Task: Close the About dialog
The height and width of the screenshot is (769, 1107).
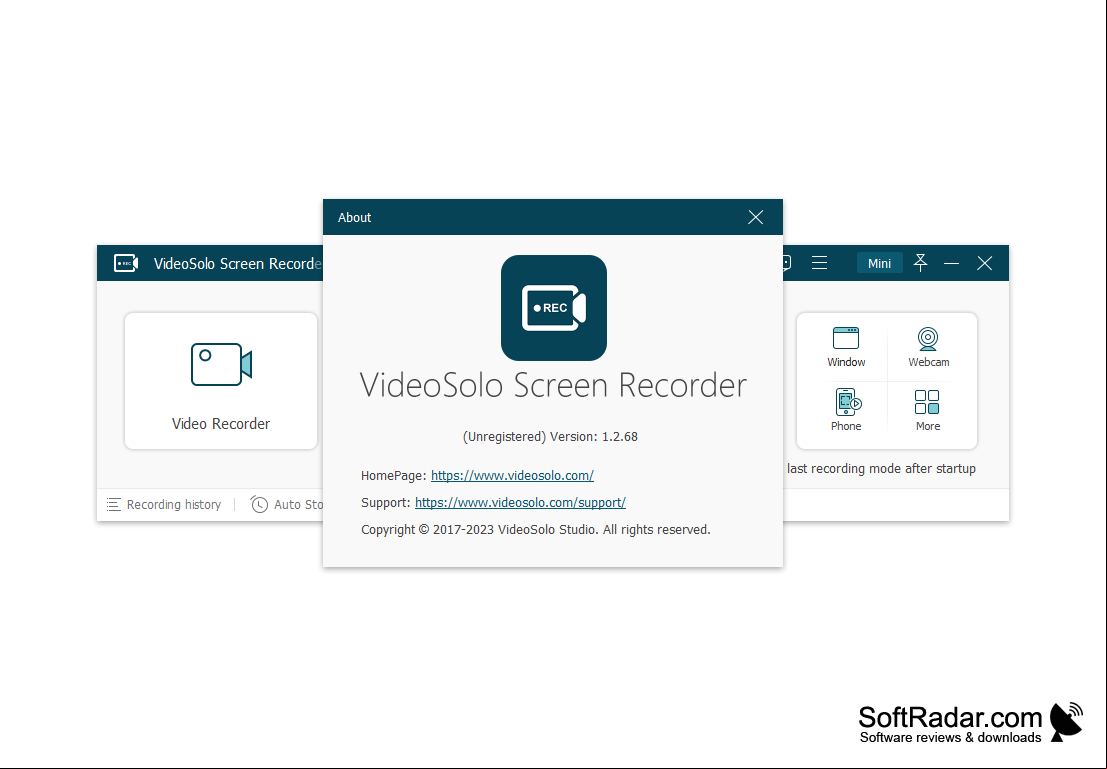Action: (755, 217)
